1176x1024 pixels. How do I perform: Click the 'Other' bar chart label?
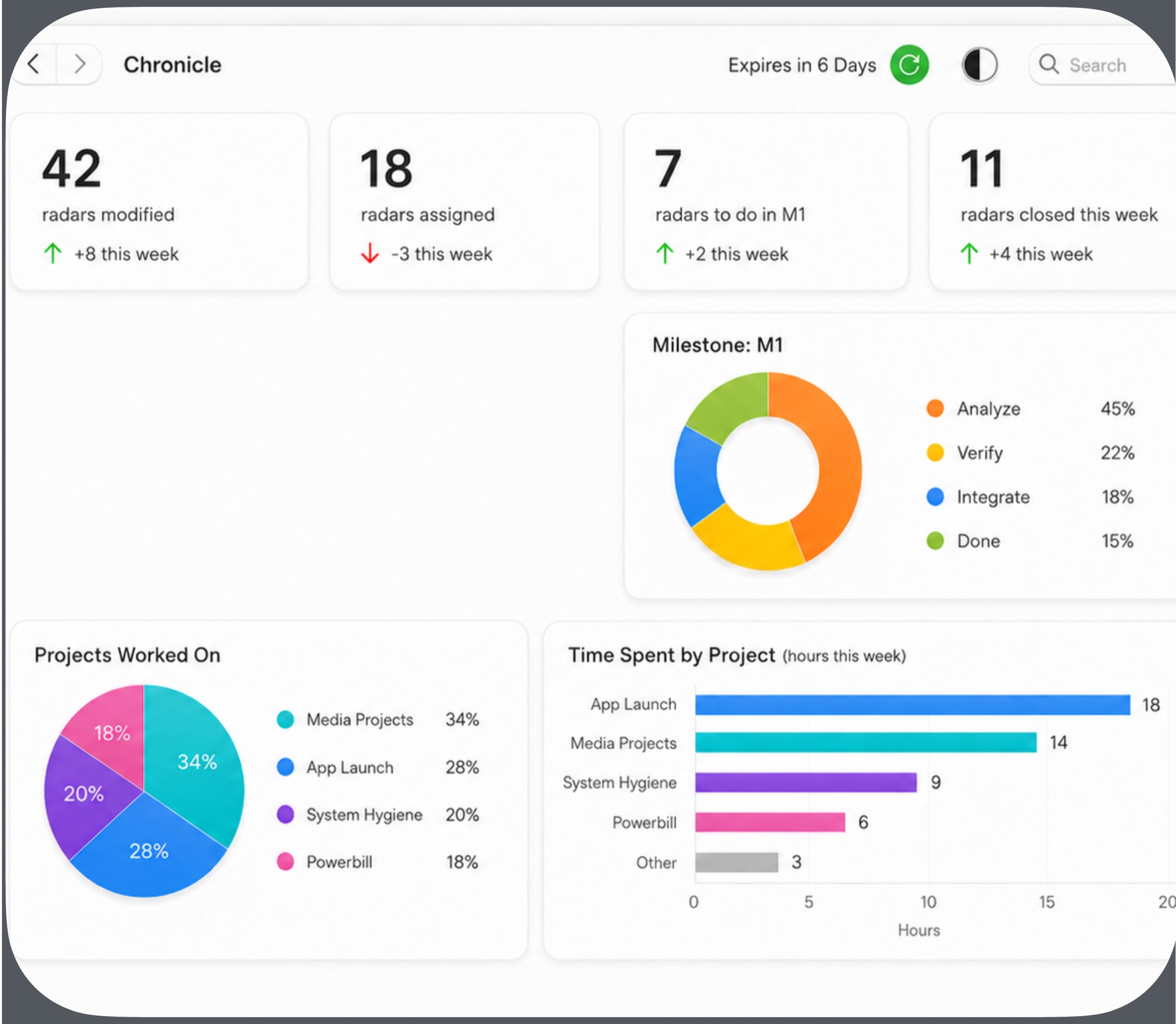pos(656,862)
